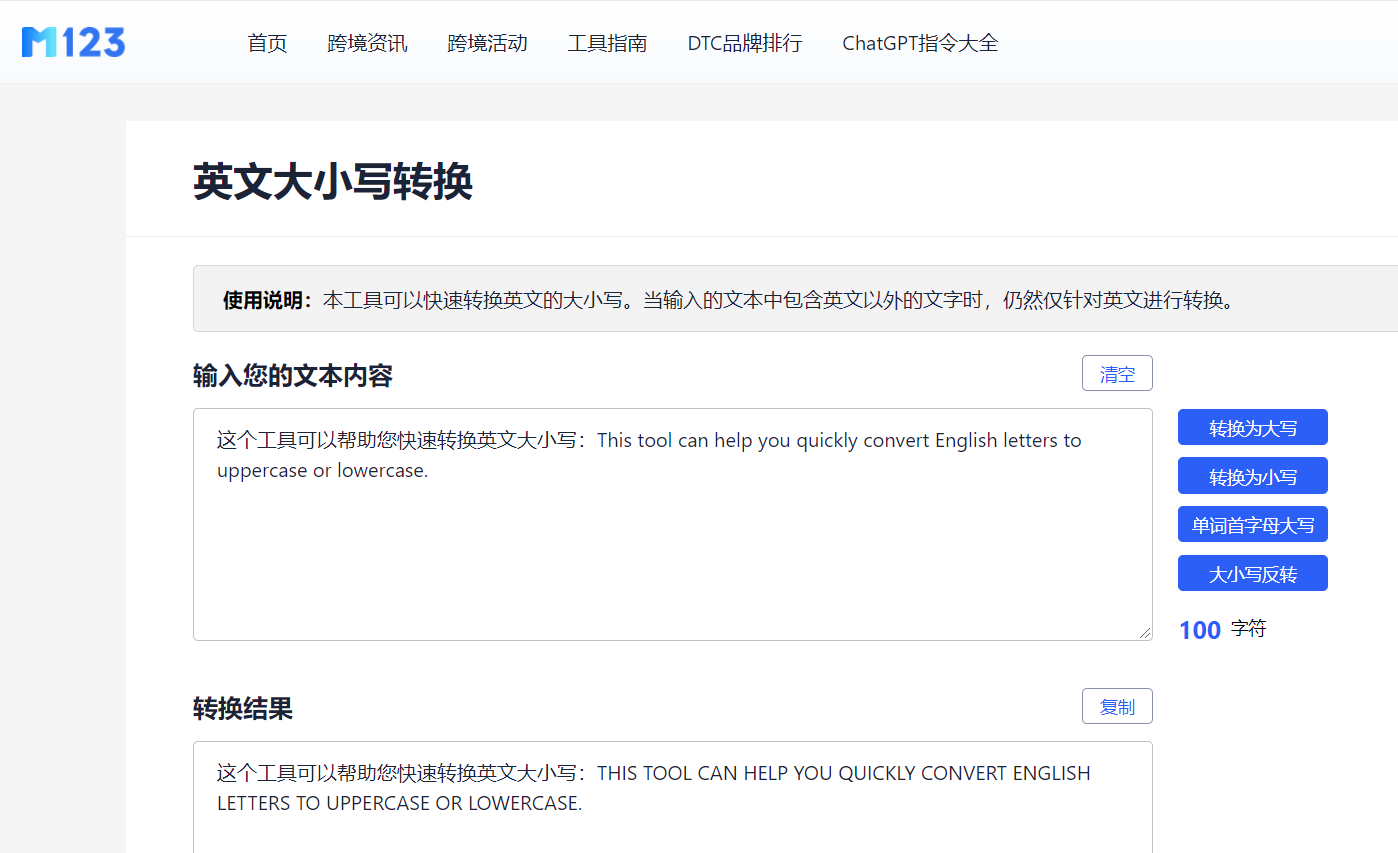Open the DTC品牌排行 page
The height and width of the screenshot is (853, 1398).
click(x=744, y=43)
